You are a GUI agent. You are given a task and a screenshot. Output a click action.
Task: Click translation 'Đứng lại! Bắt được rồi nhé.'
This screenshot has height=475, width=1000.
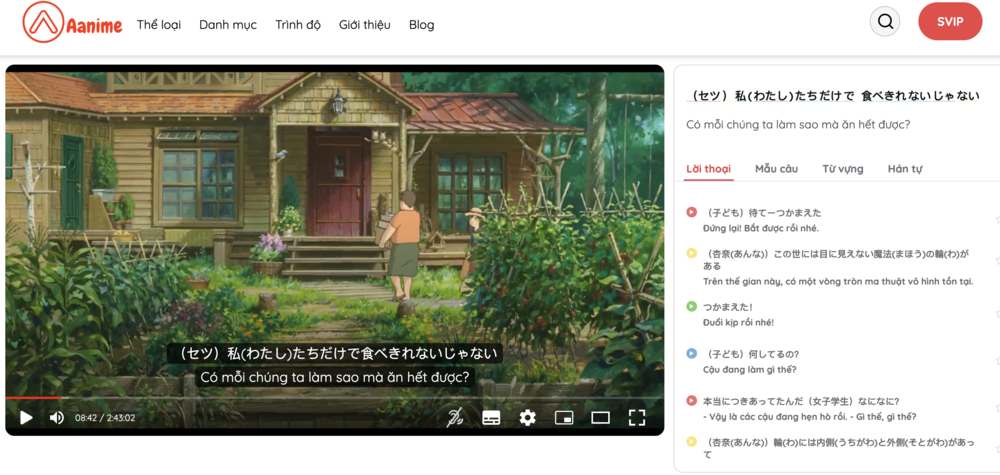tap(761, 228)
